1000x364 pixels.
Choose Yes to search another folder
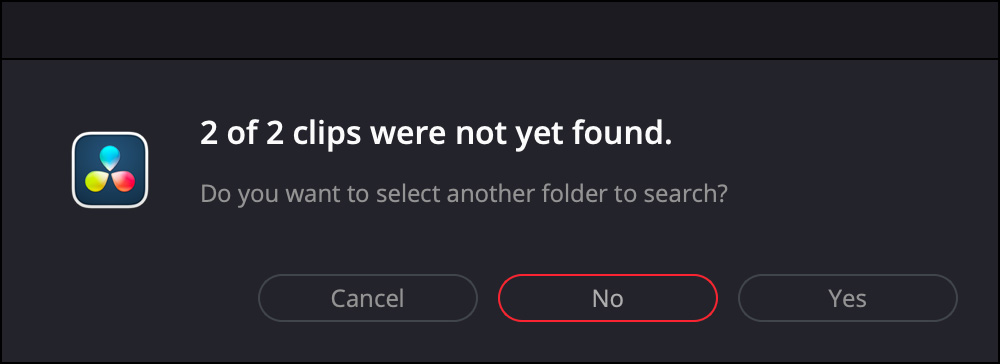click(848, 298)
